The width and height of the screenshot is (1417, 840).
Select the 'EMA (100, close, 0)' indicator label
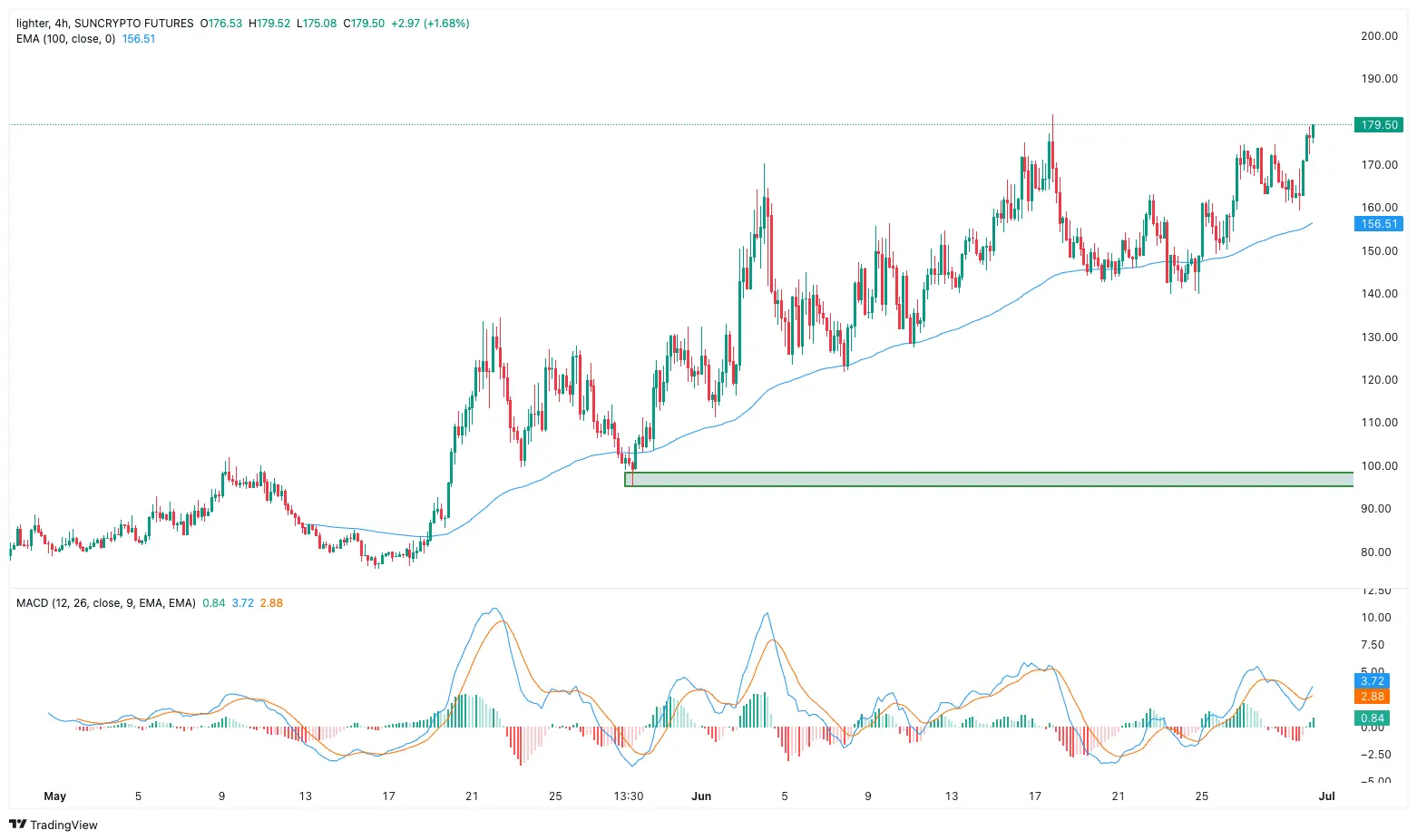click(65, 39)
